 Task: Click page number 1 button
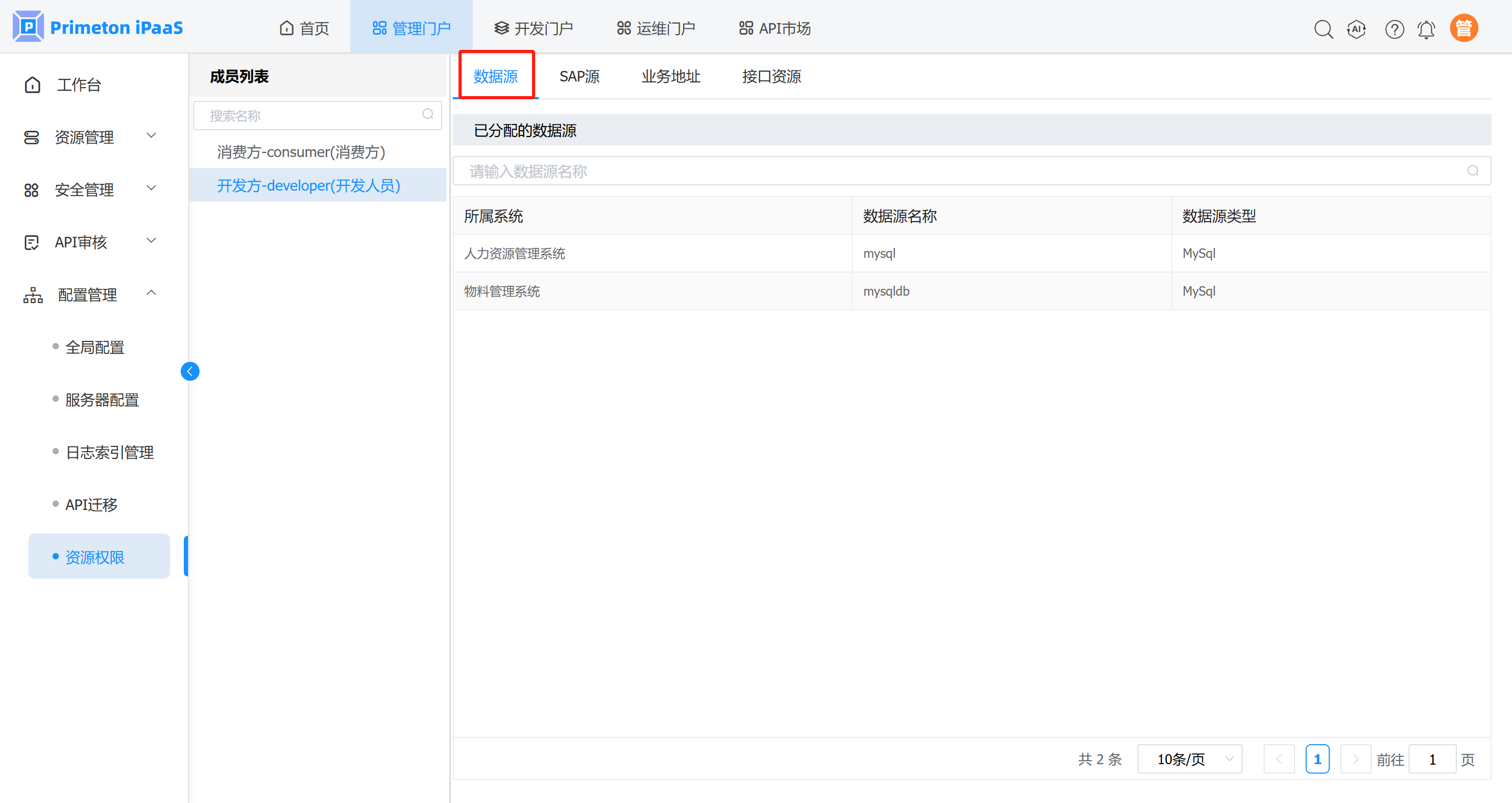pos(1317,759)
